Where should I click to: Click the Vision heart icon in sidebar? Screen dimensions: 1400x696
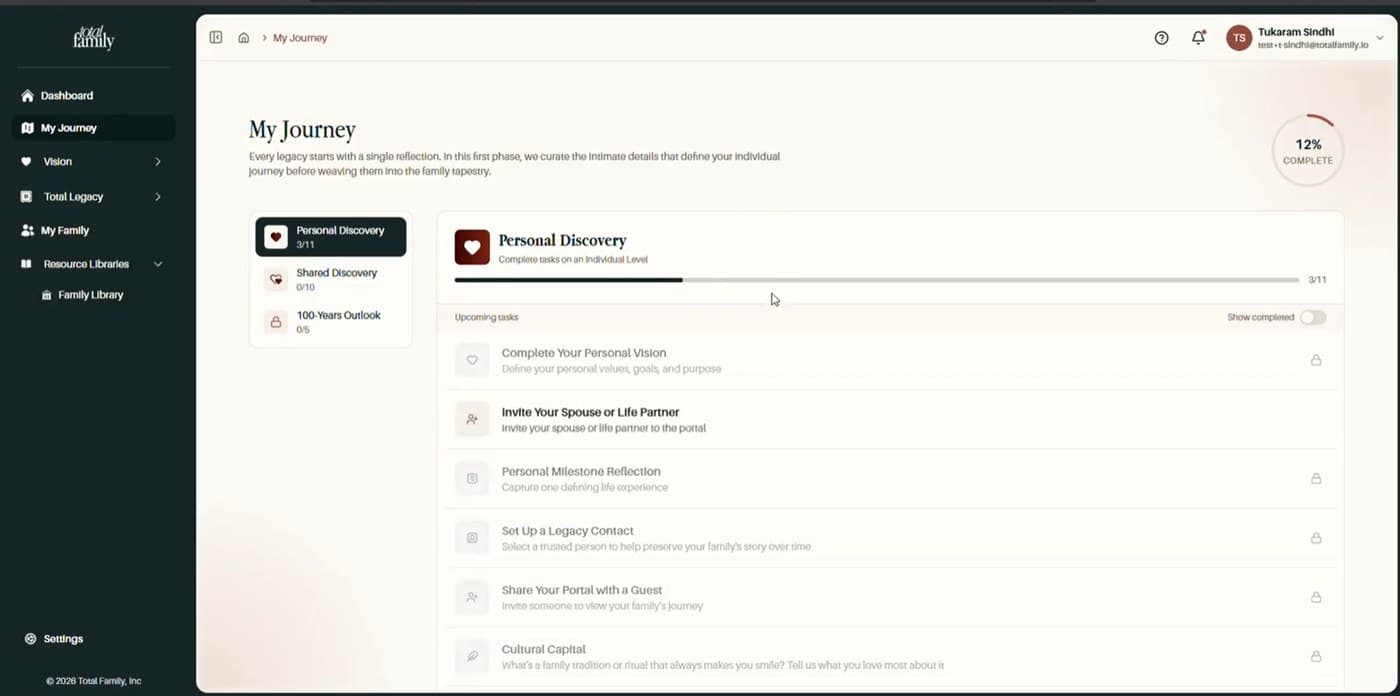click(x=26, y=161)
